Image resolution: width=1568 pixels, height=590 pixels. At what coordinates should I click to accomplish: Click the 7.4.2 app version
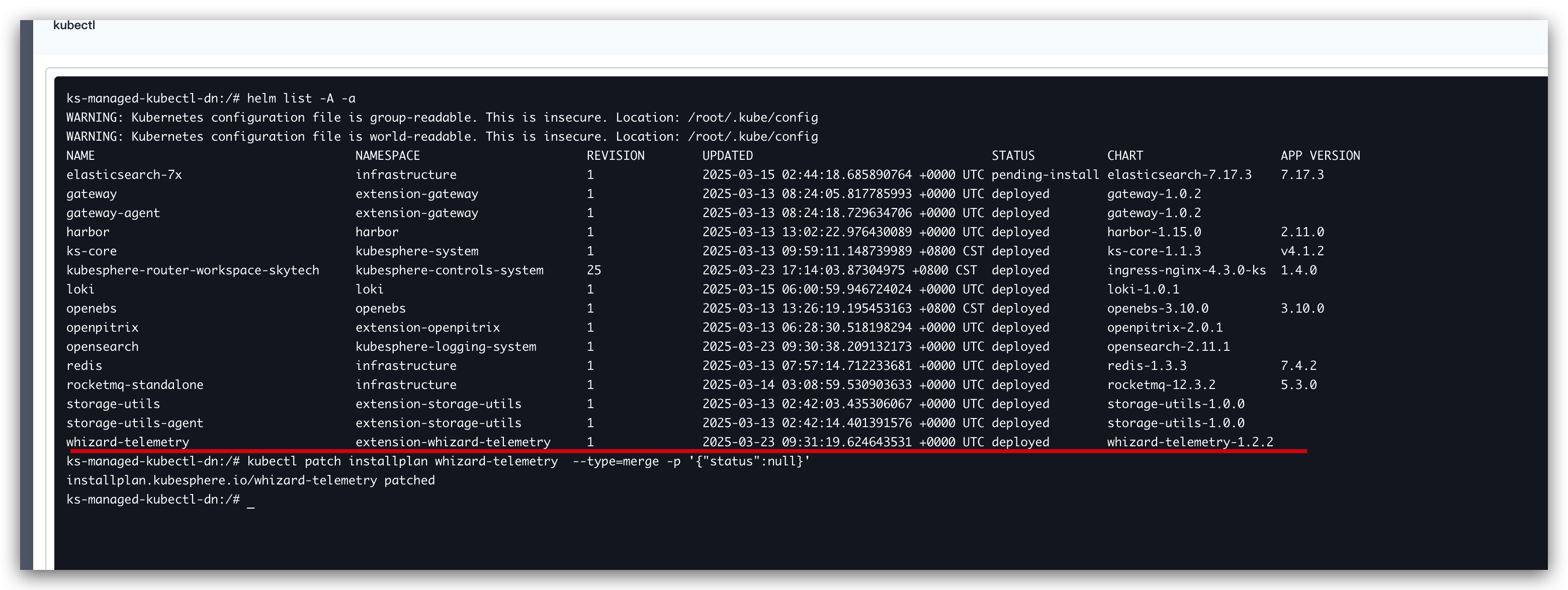click(1298, 366)
